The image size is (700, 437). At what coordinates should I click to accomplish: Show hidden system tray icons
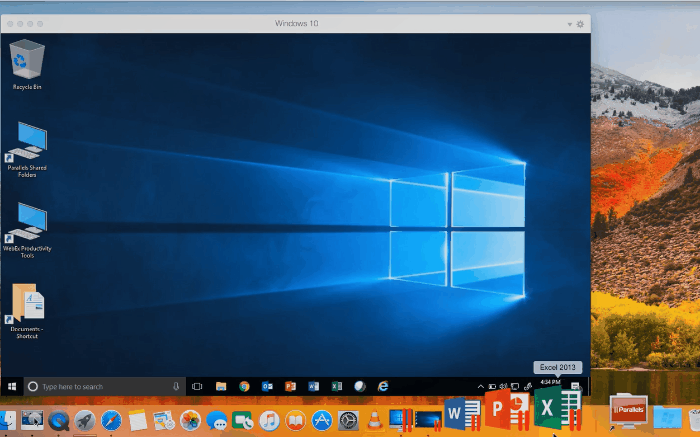tap(480, 387)
